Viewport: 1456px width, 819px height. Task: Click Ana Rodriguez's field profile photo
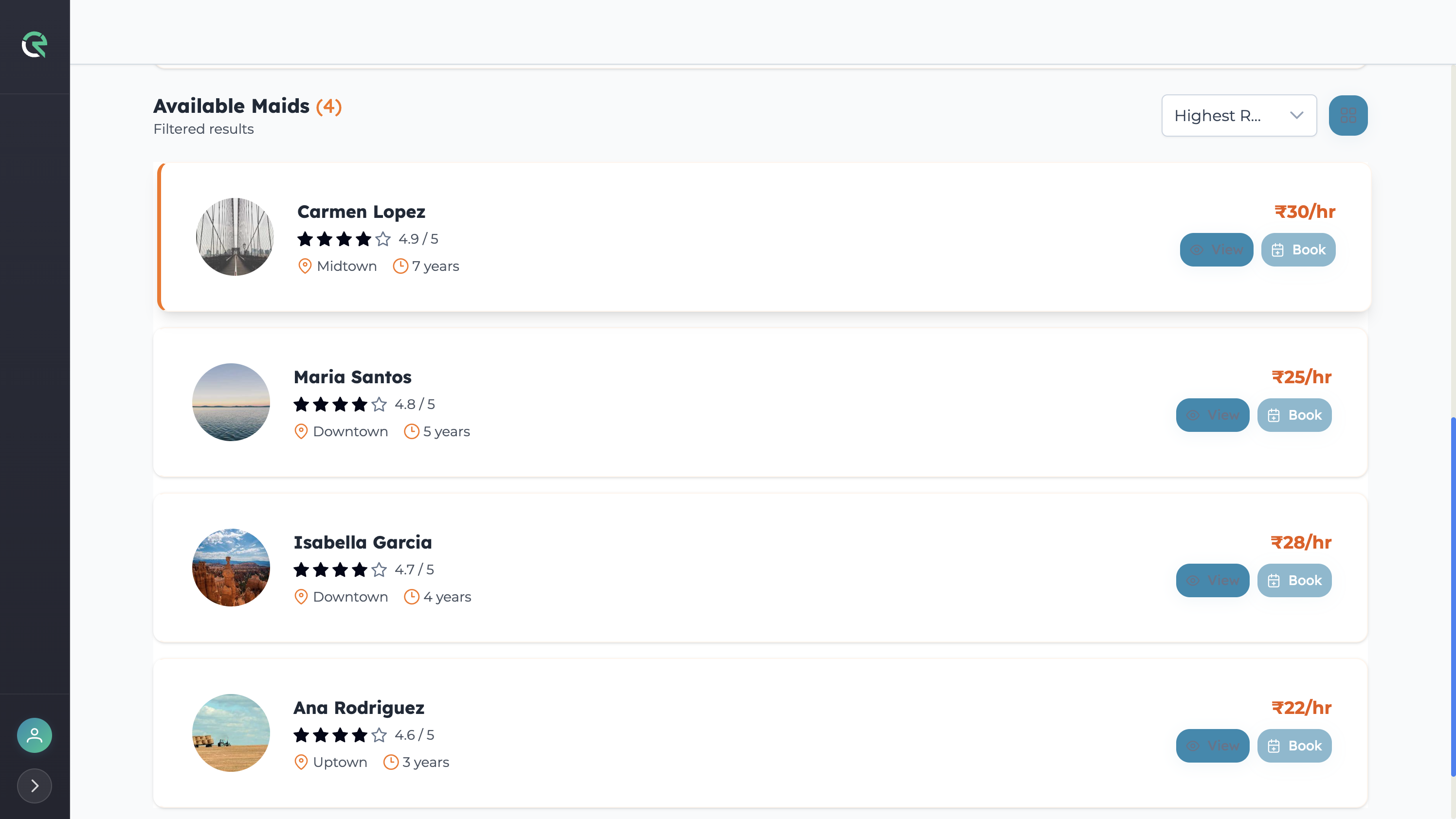pyautogui.click(x=231, y=732)
